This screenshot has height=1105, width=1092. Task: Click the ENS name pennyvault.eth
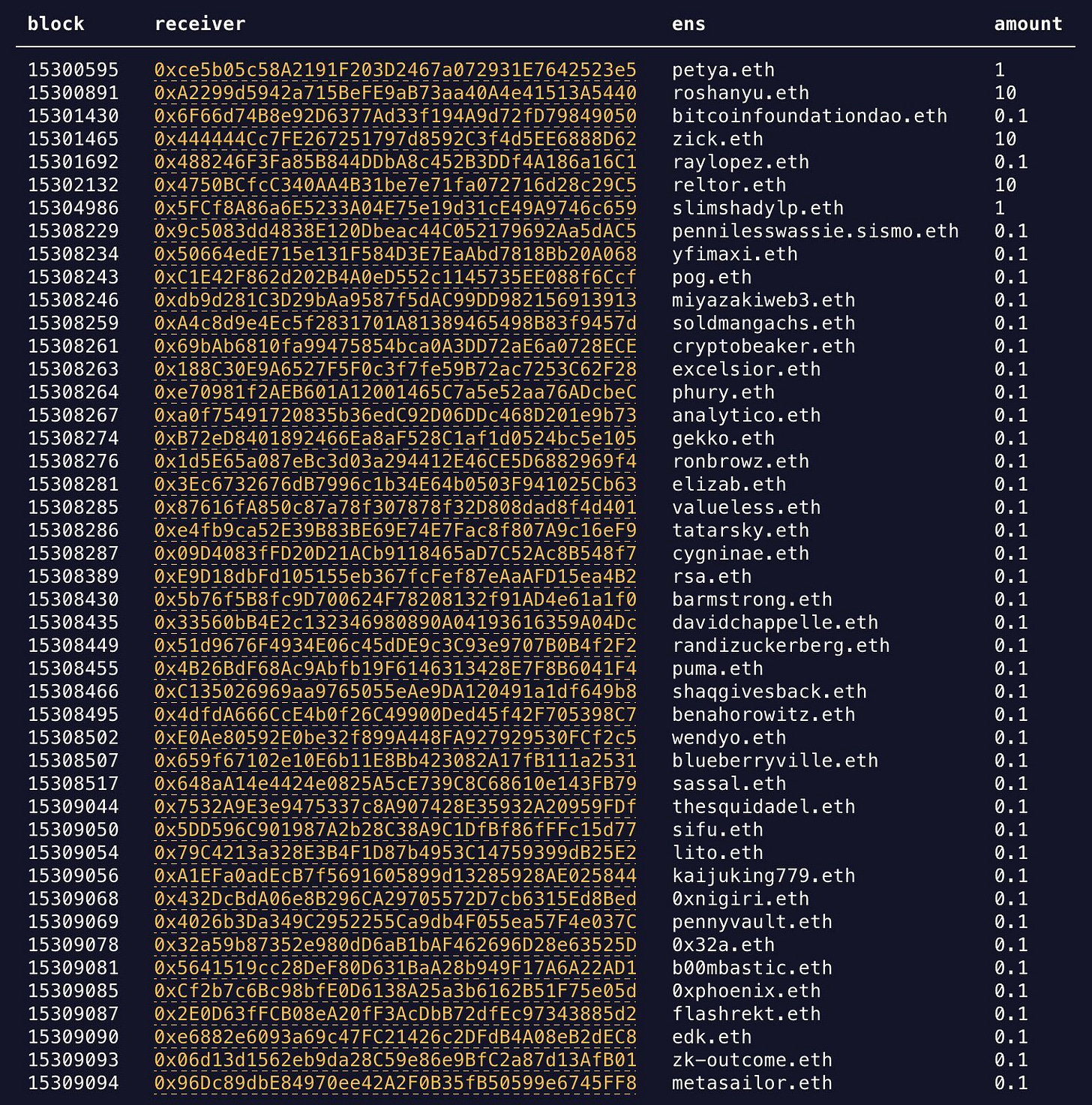752,922
